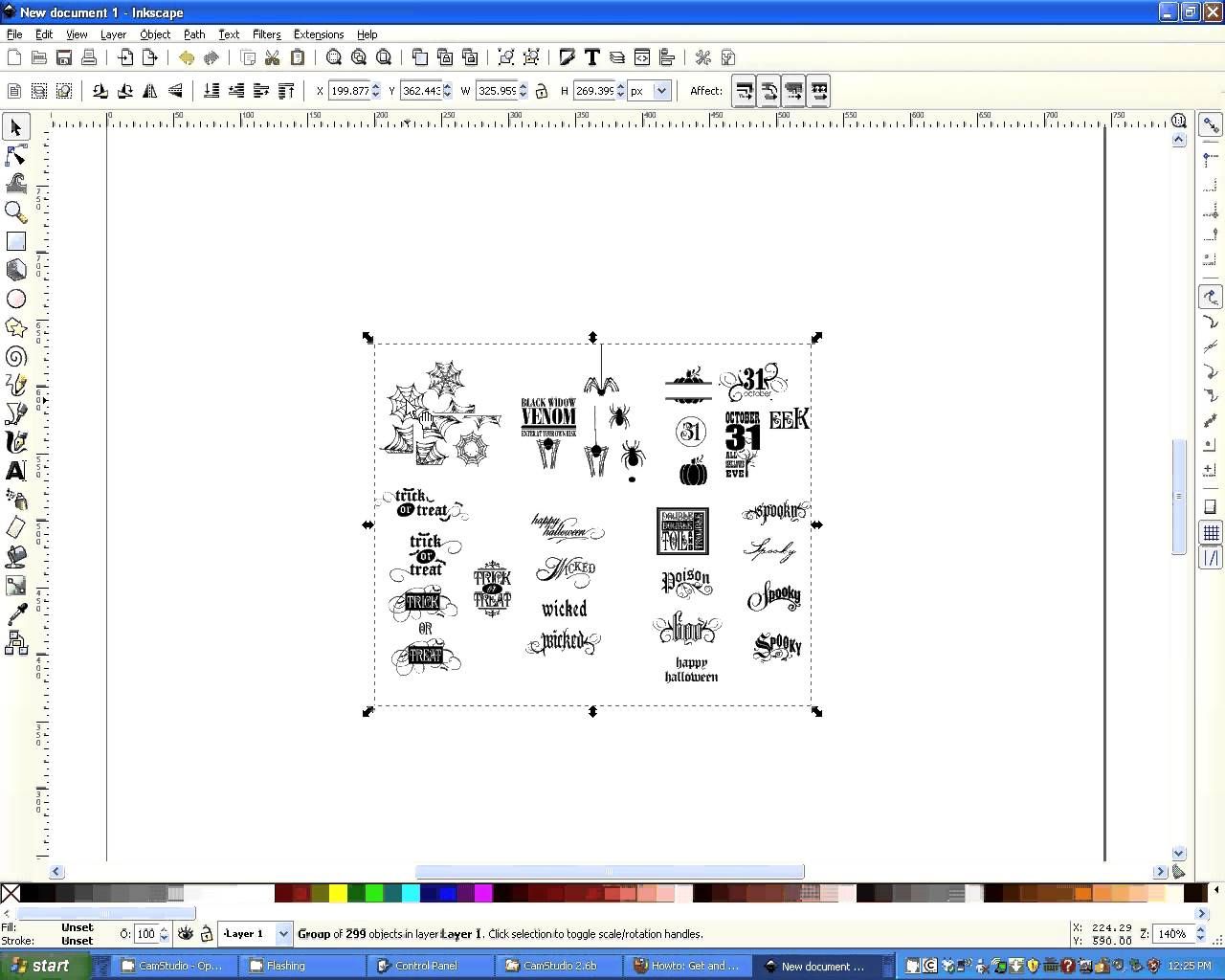
Task: Toggle move patterns affect button
Action: click(x=818, y=91)
